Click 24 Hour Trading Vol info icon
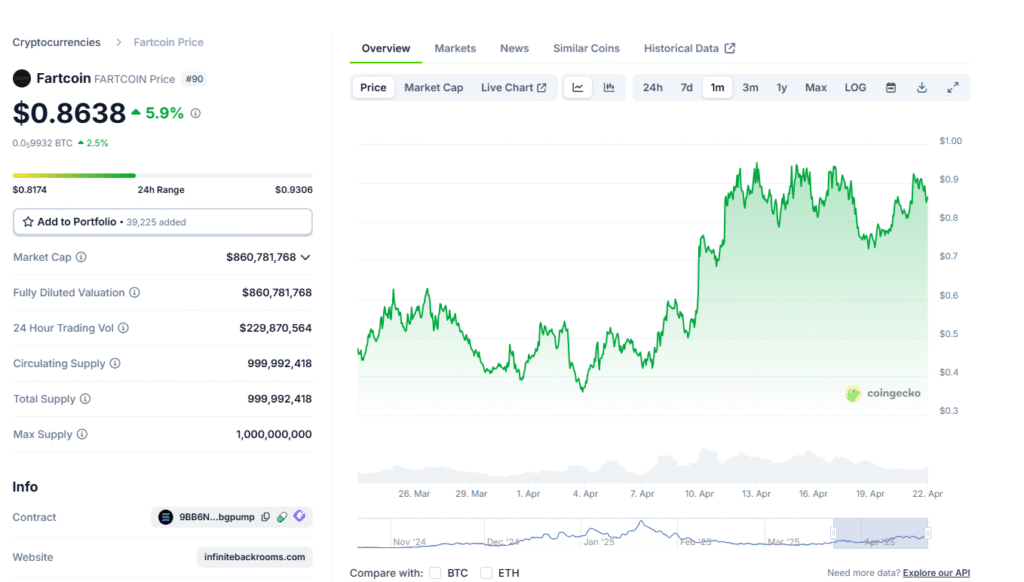This screenshot has width=1024, height=582. click(x=123, y=328)
